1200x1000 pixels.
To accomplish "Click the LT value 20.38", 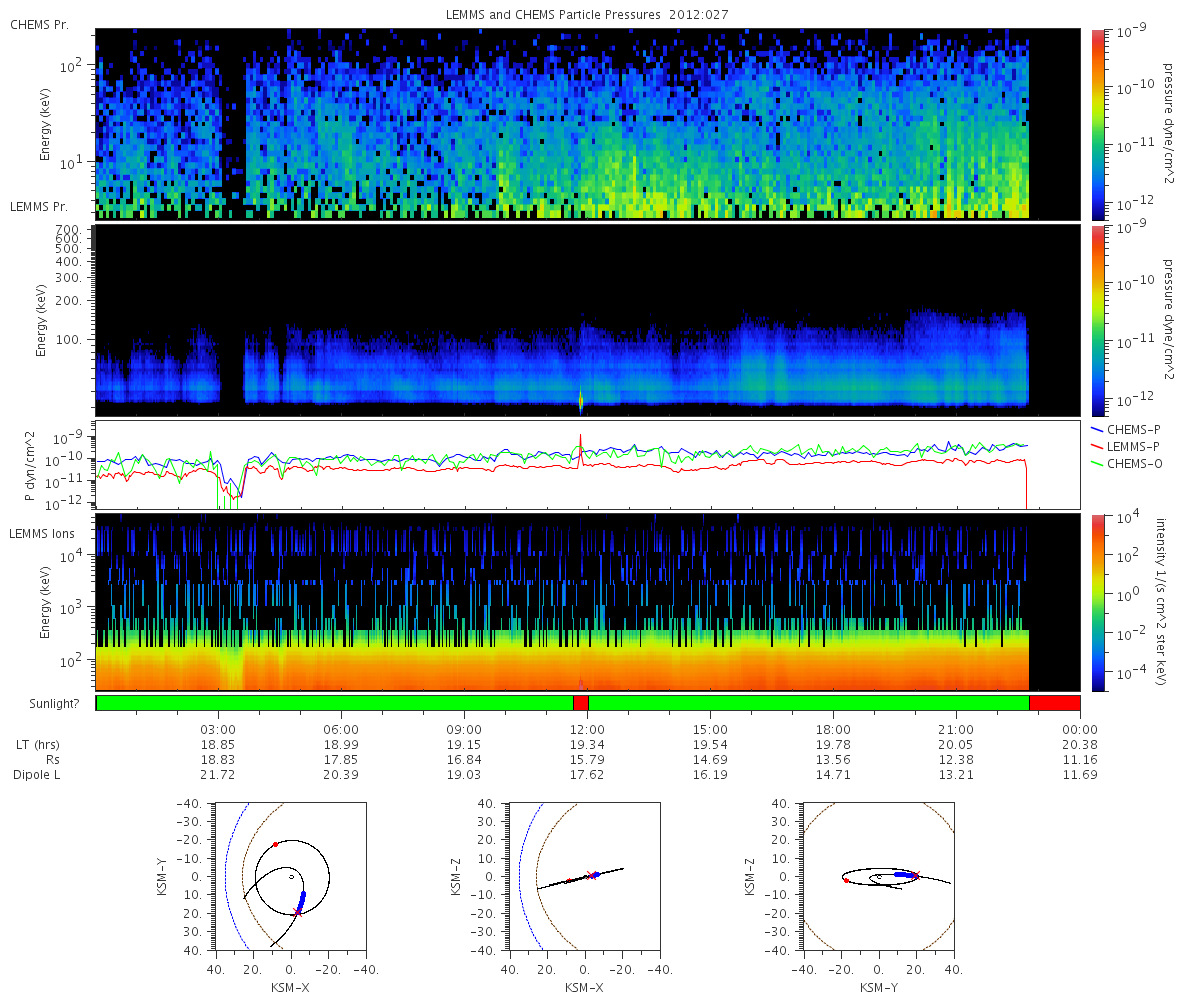I will 1080,745.
